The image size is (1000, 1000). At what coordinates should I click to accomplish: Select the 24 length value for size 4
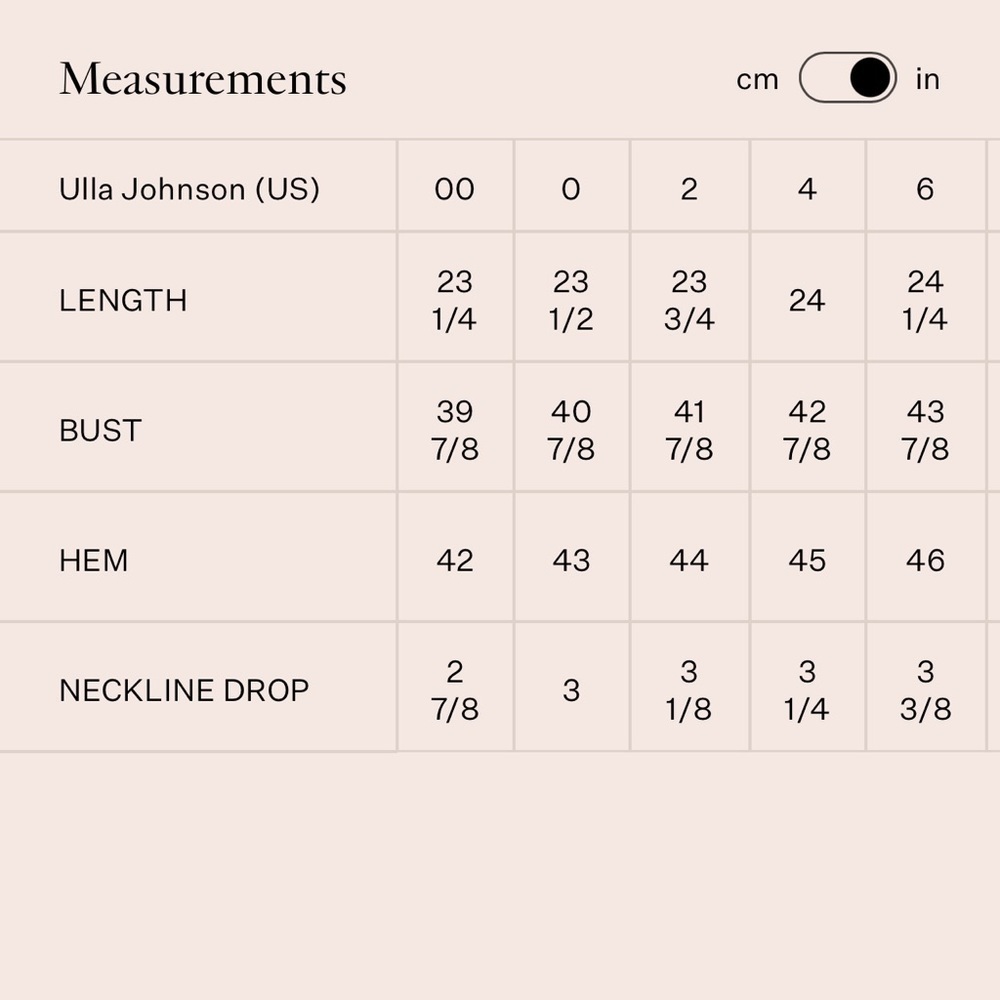807,300
